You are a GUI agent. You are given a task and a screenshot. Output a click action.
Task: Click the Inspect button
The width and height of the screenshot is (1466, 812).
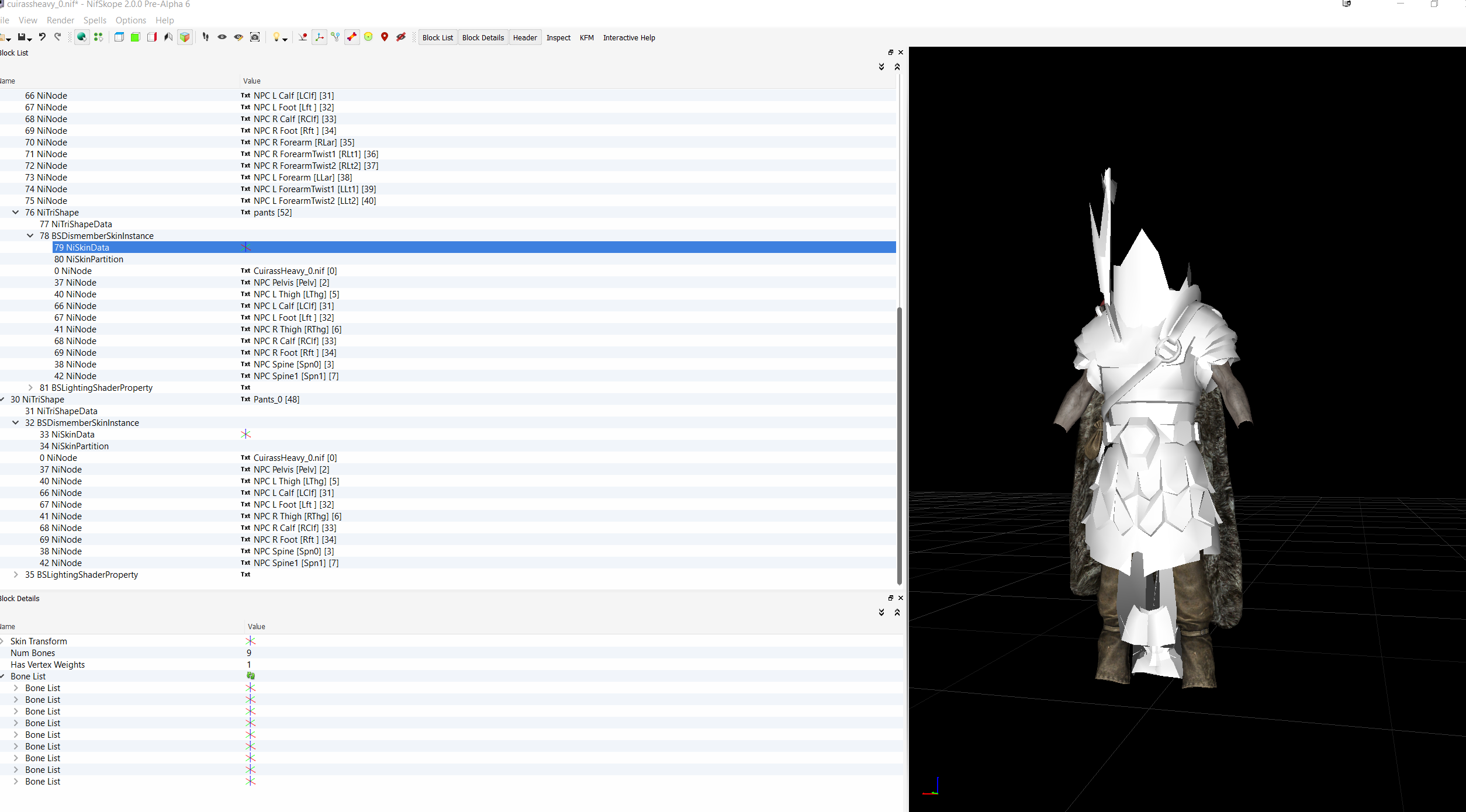click(x=558, y=37)
